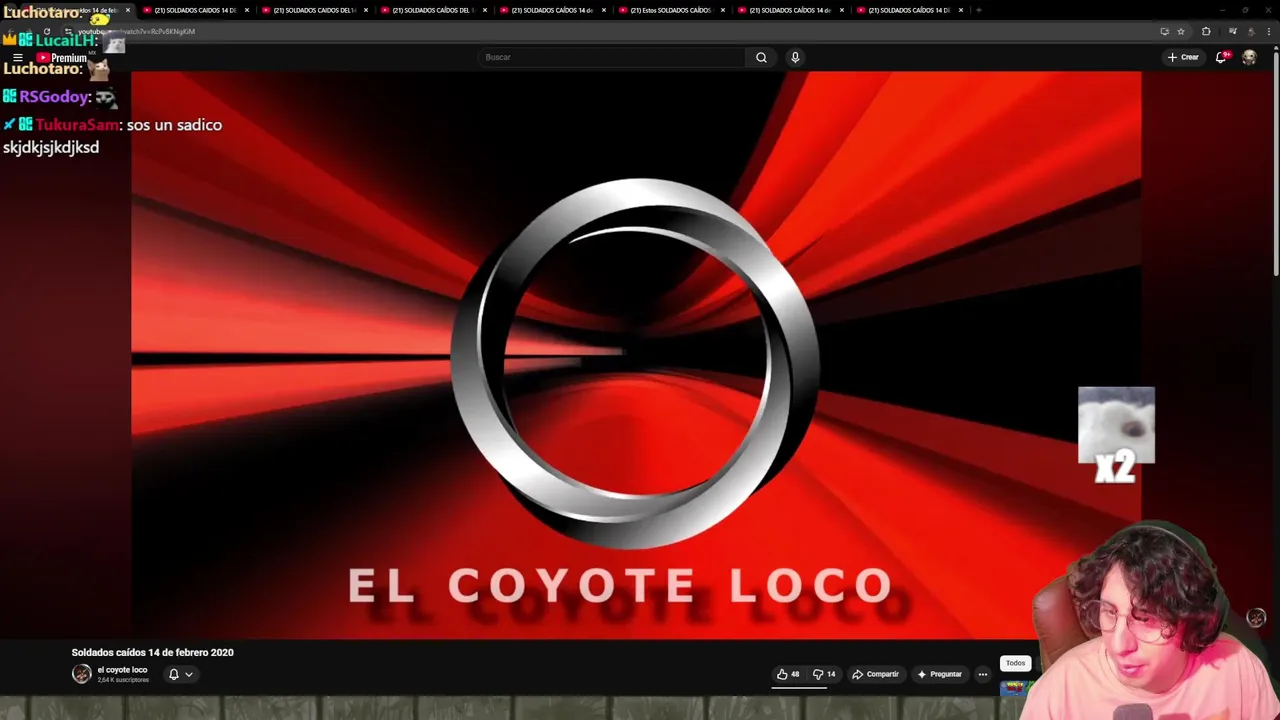Open the browser profile avatar
This screenshot has height=720, width=1280.
point(1252,31)
